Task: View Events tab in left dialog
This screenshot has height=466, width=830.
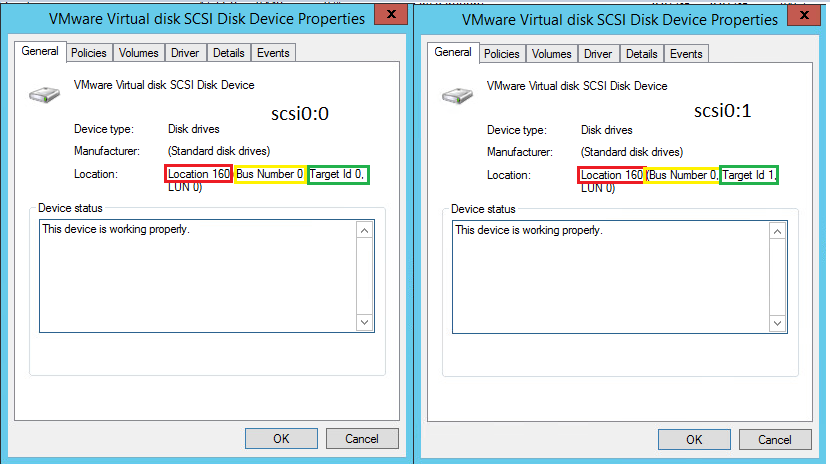Action: 273,53
